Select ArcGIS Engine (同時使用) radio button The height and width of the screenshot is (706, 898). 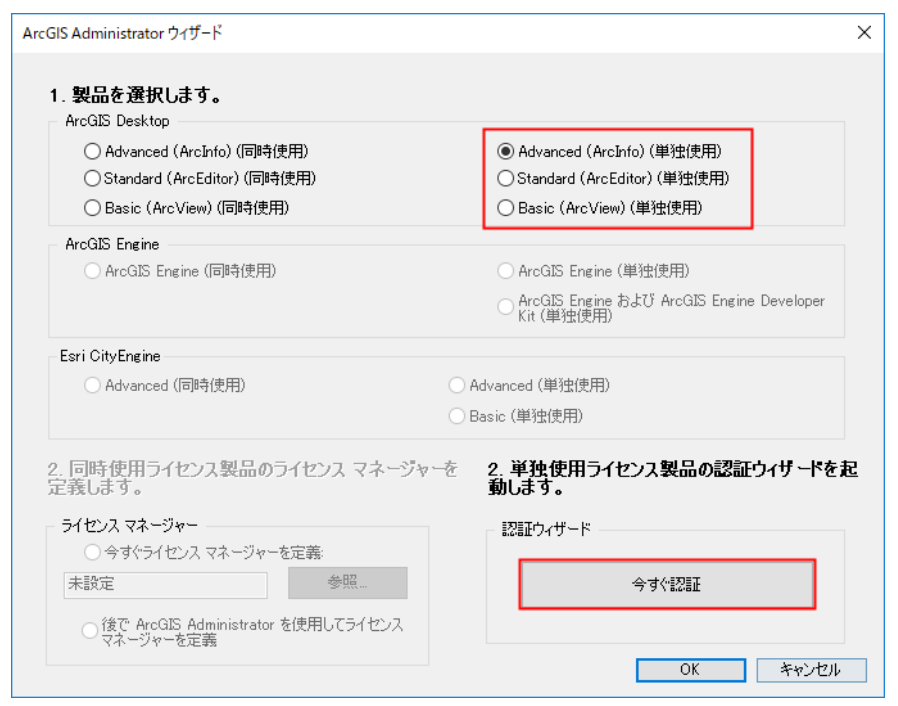(x=92, y=271)
